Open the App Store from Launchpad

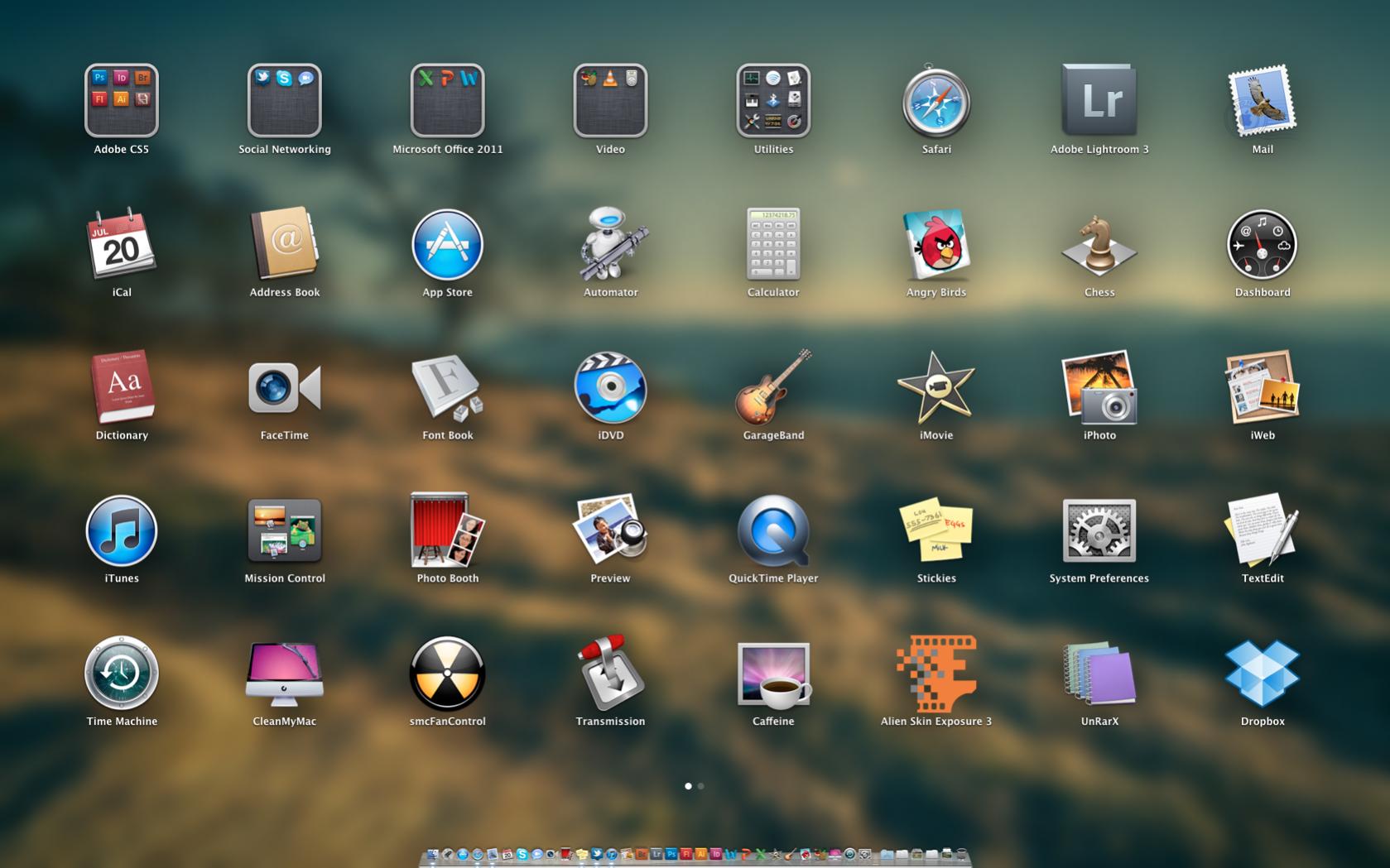point(447,244)
